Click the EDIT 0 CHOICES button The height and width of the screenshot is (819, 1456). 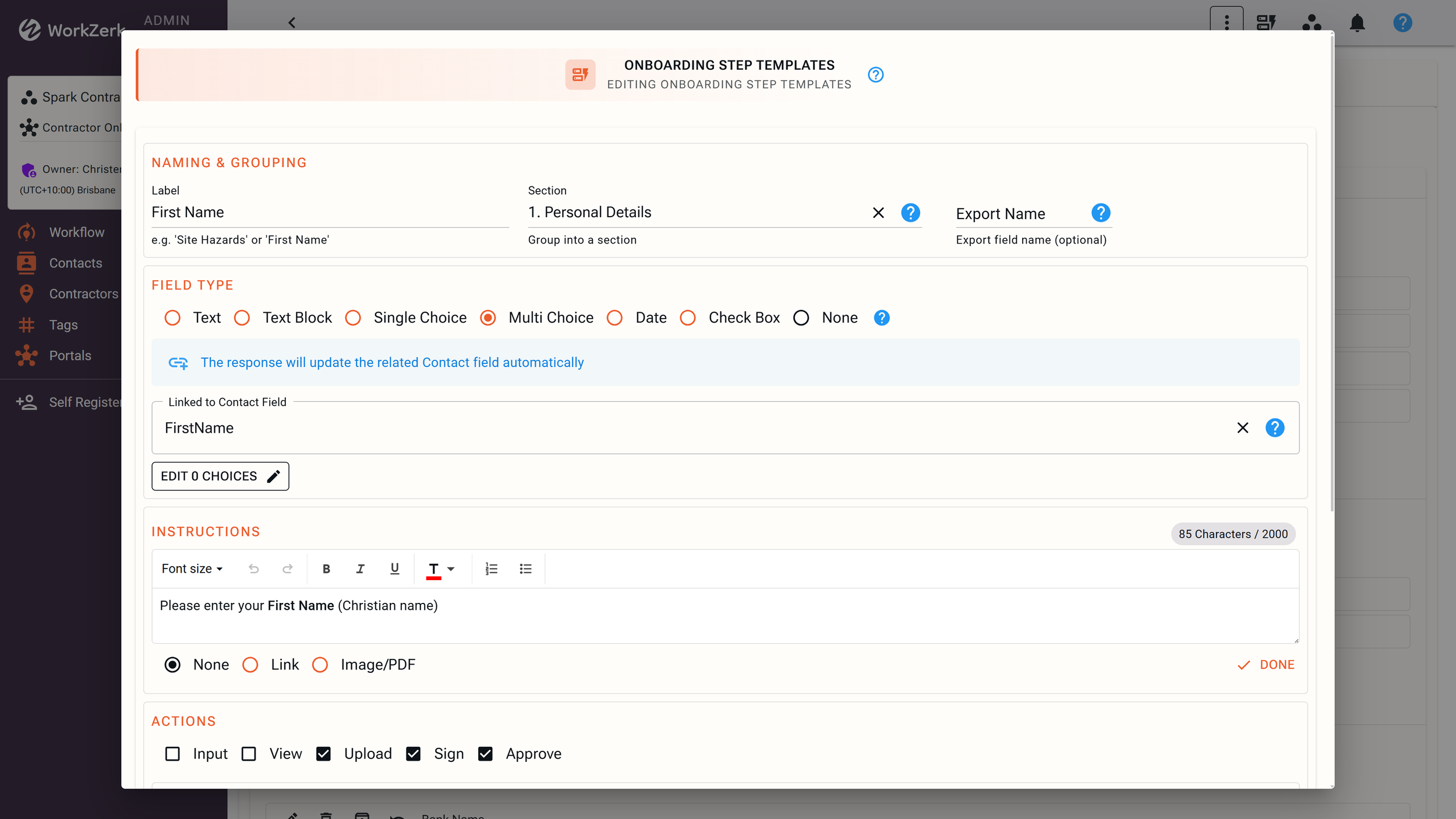coord(220,476)
